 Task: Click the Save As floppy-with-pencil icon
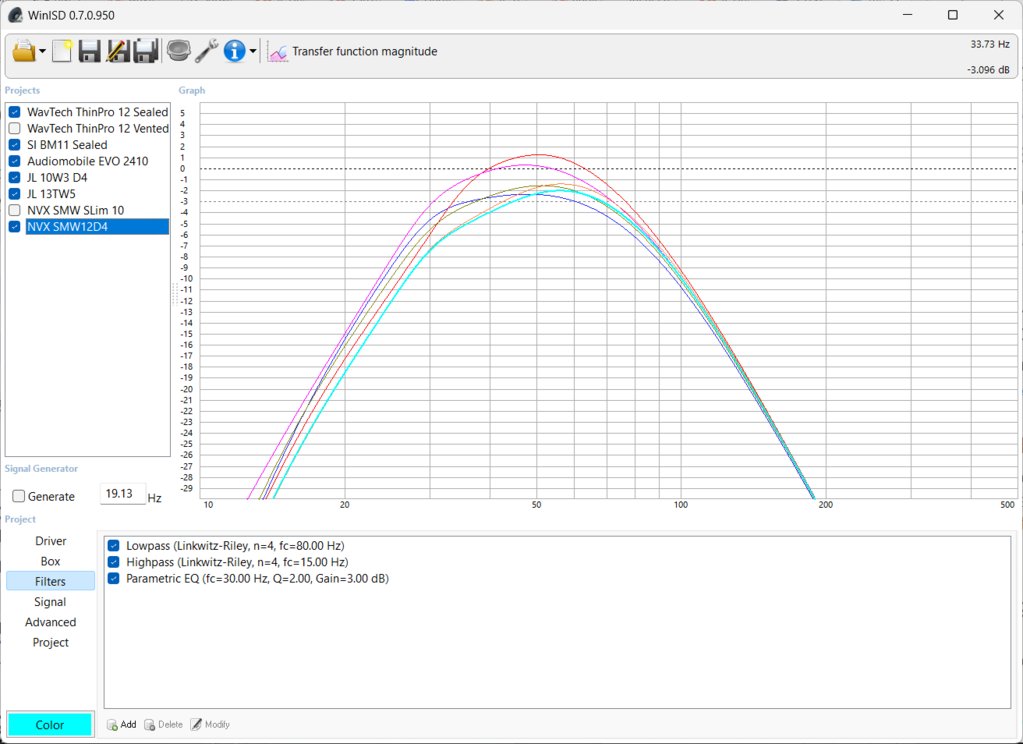(117, 51)
